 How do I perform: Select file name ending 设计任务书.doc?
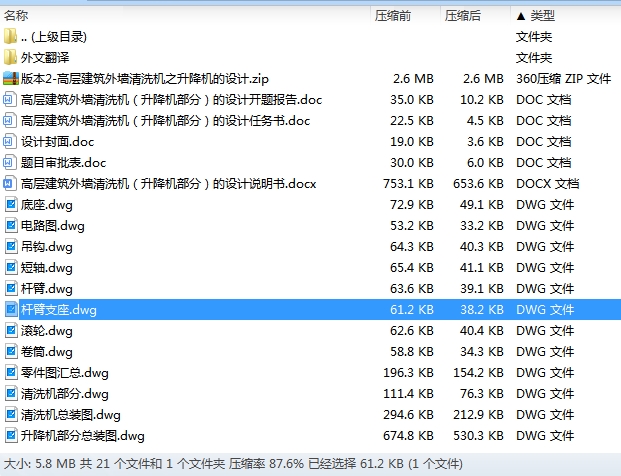(165, 120)
